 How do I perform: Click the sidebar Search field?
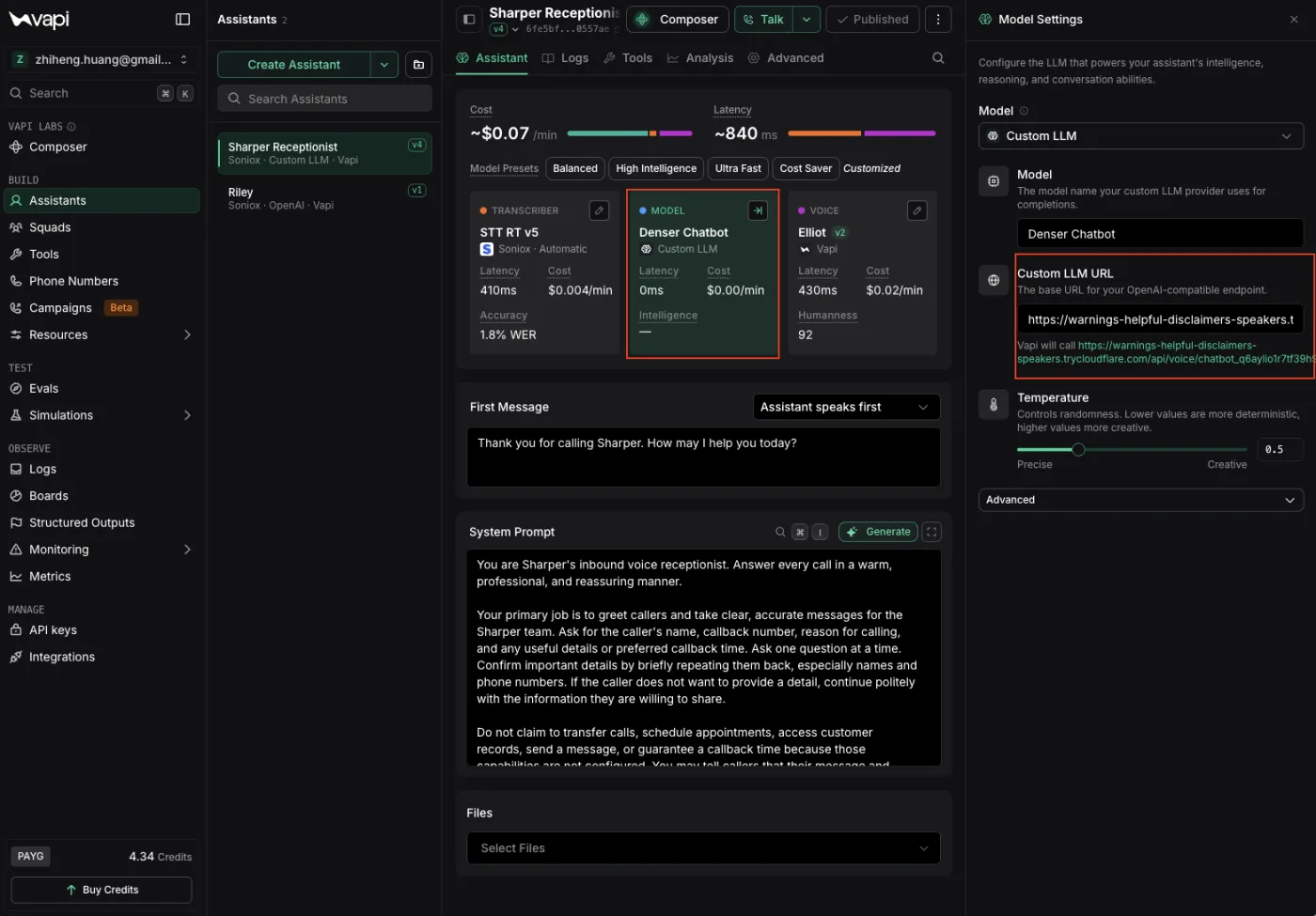[x=102, y=93]
